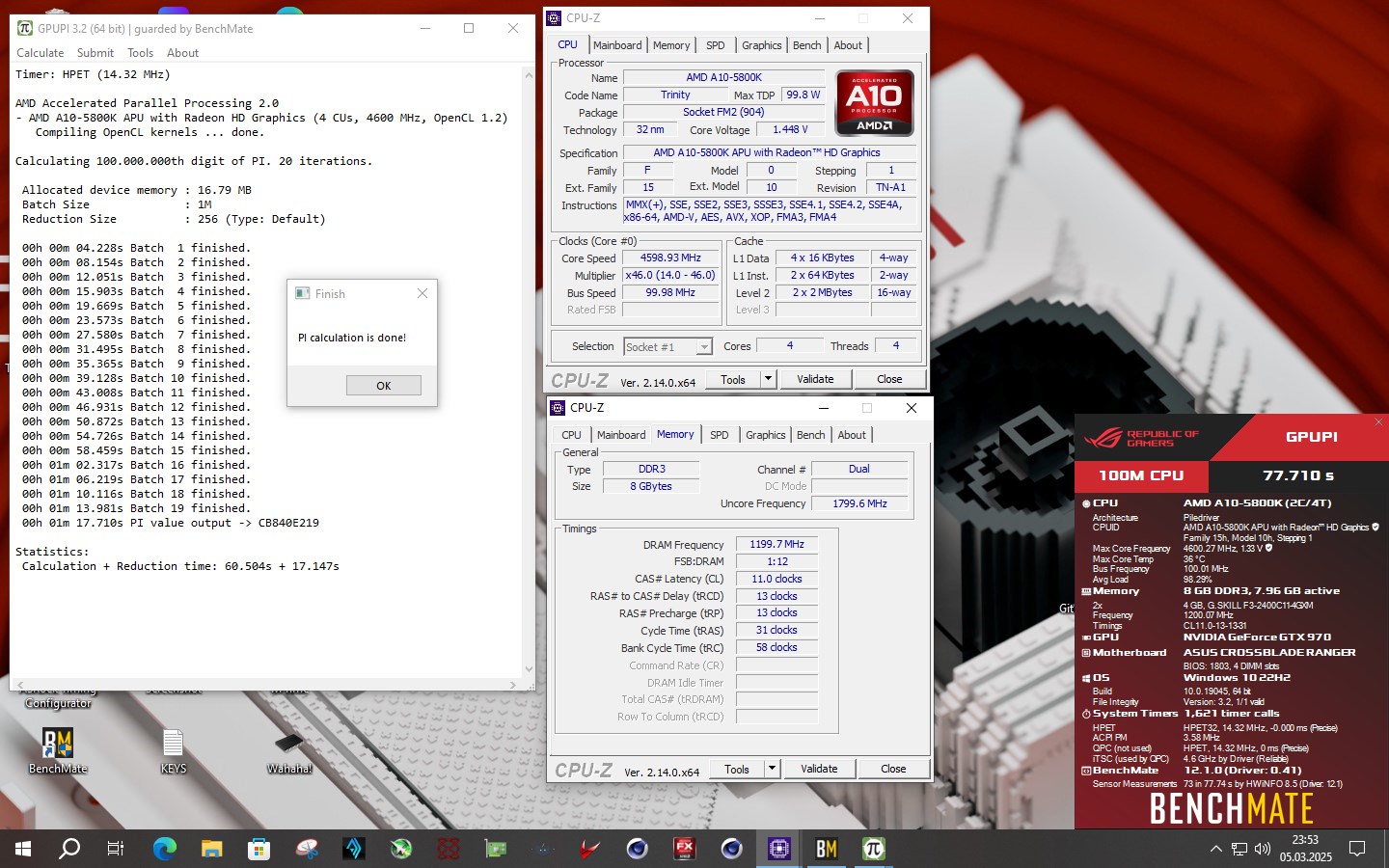Click PI value output line CB840E219
The height and width of the screenshot is (868, 1389).
(170, 523)
